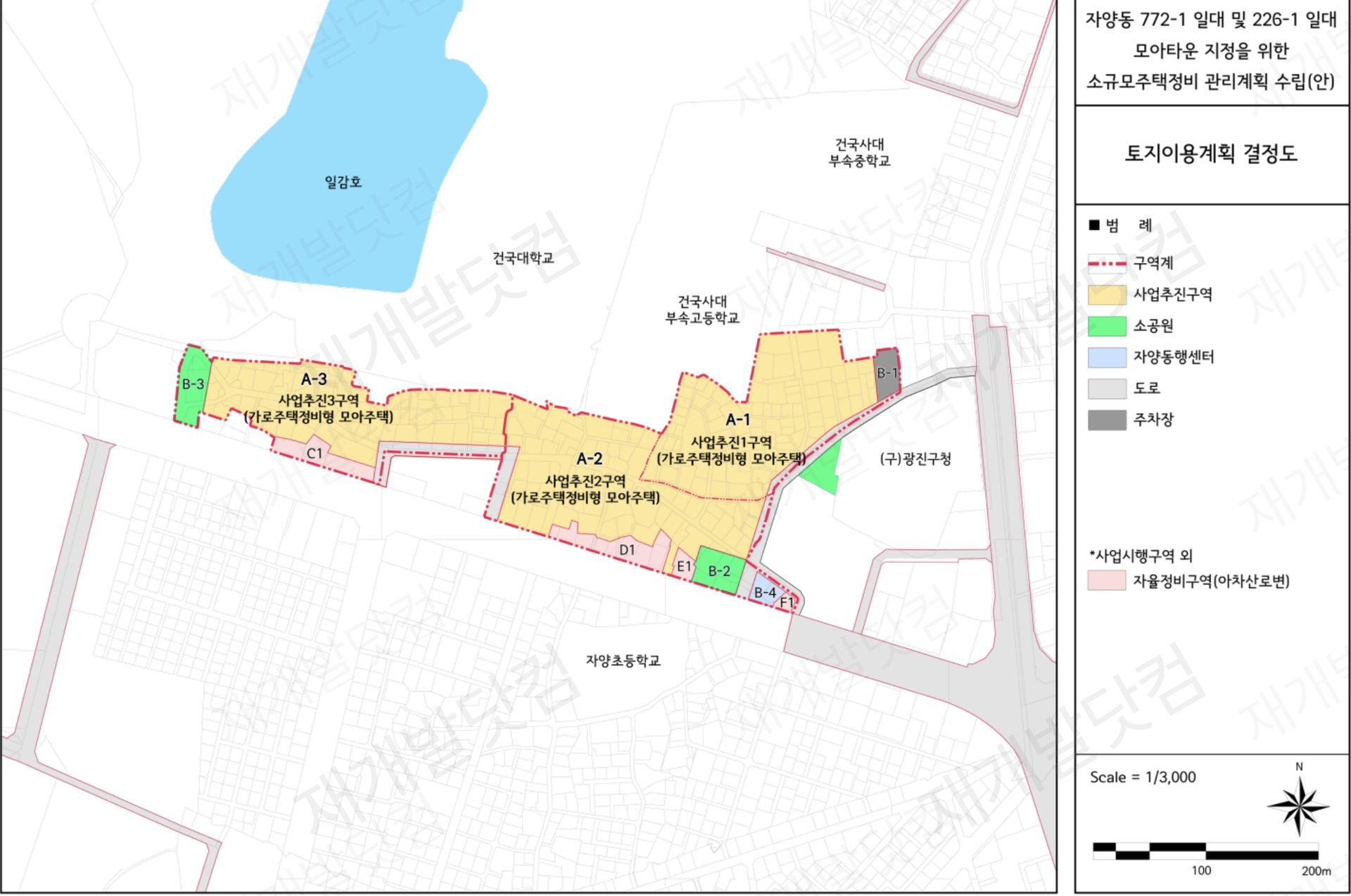This screenshot has width=1351, height=896.
Task: Click the 소규모주택정비 관리계획 수립(안) heading line
Action: [x=1211, y=82]
